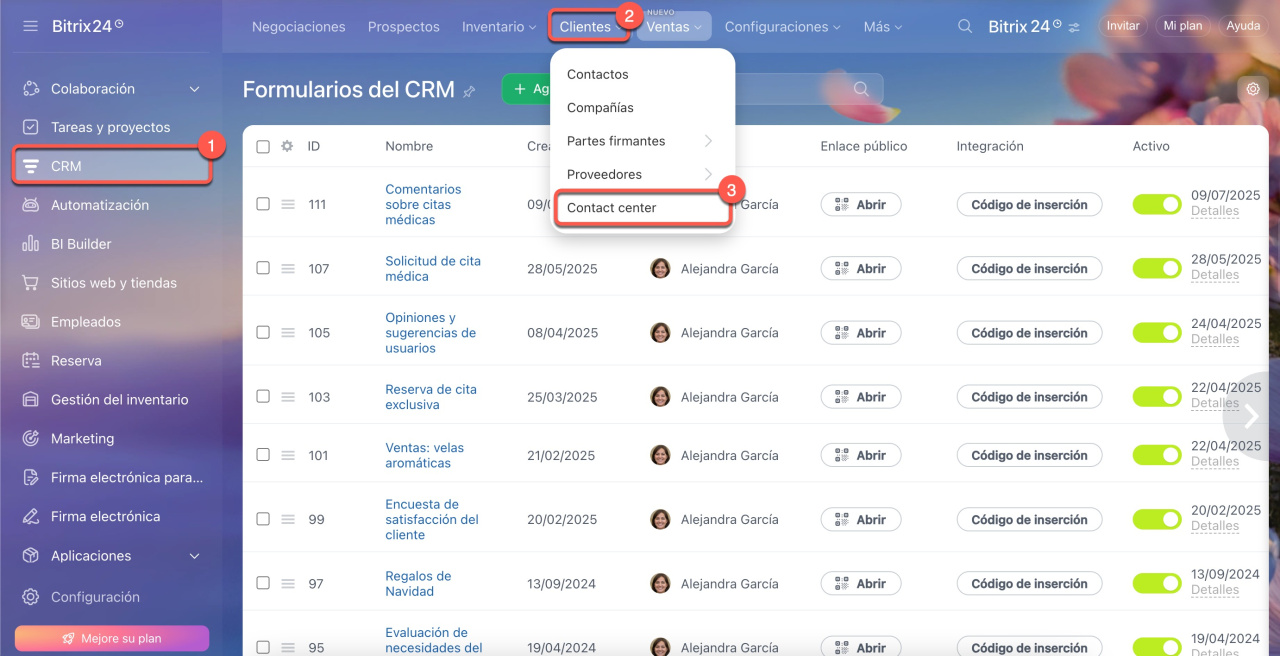The width and height of the screenshot is (1280, 656).
Task: Click the account switch icon beside Bitrix24 logo
Action: 1074,27
